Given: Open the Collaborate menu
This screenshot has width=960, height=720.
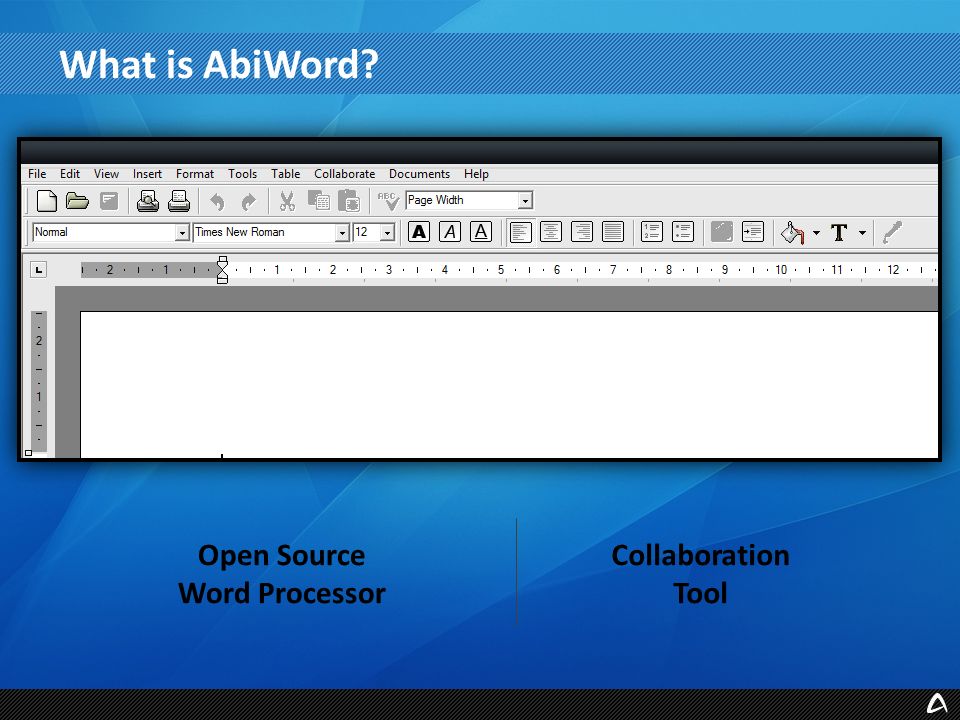Looking at the screenshot, I should click(345, 174).
